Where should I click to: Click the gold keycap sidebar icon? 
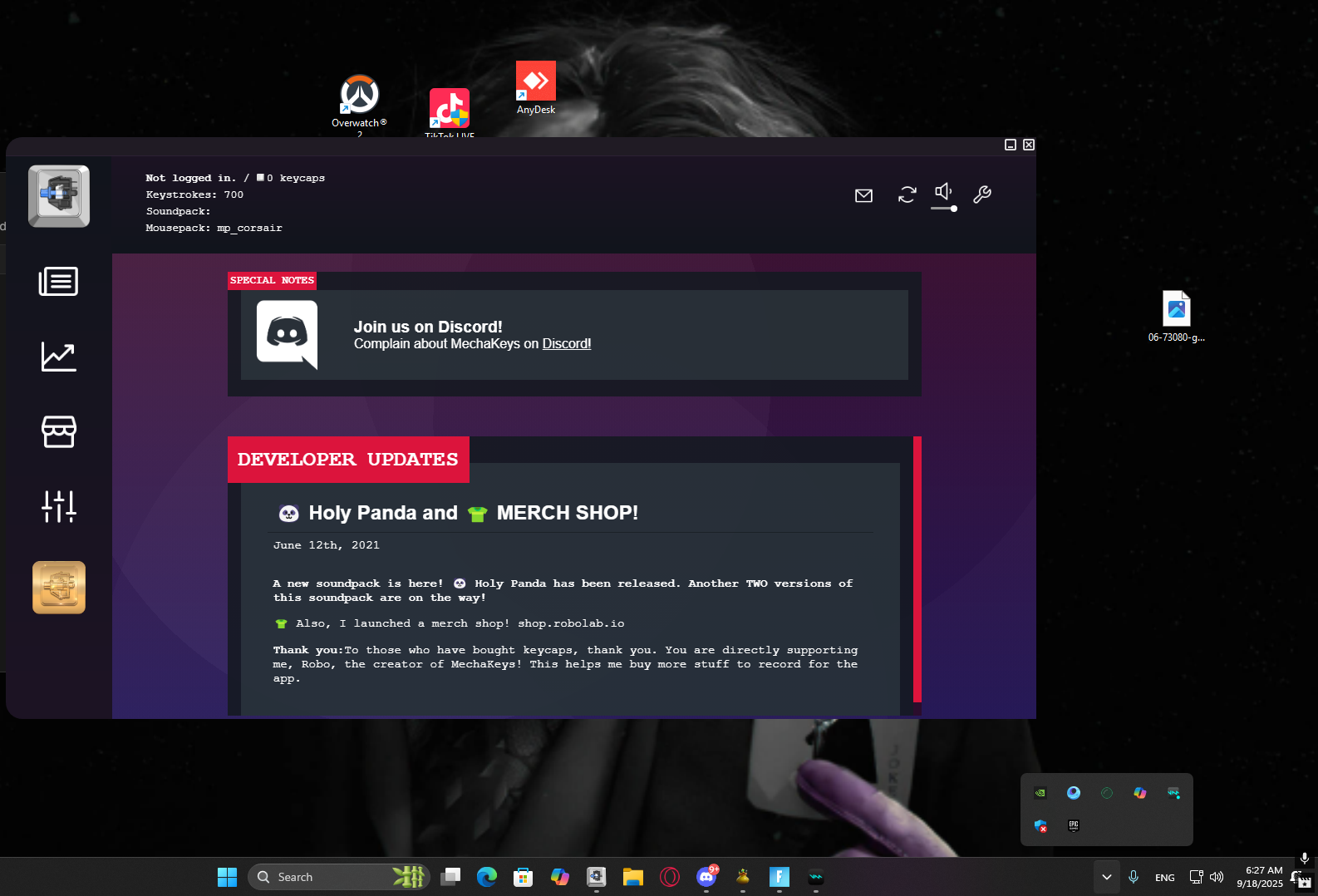pos(59,588)
